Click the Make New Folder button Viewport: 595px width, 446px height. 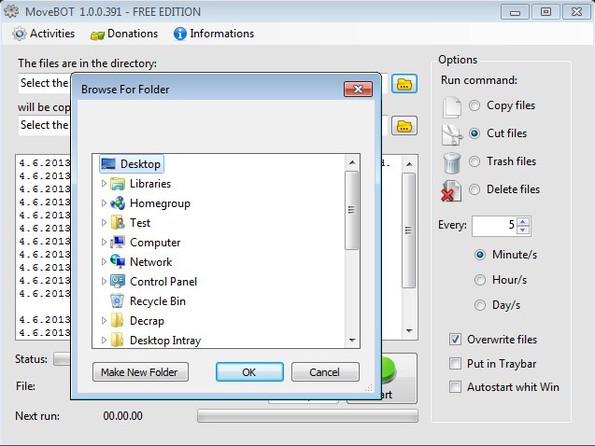[140, 372]
